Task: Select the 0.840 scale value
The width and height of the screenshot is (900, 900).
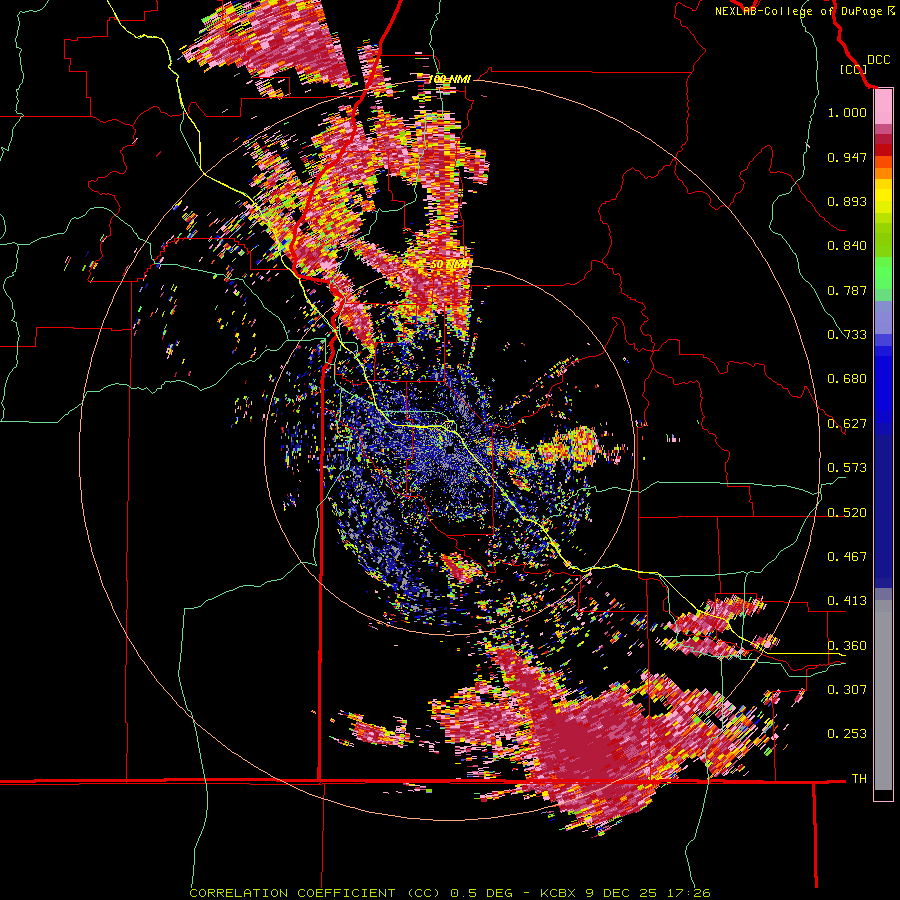Action: click(x=847, y=246)
